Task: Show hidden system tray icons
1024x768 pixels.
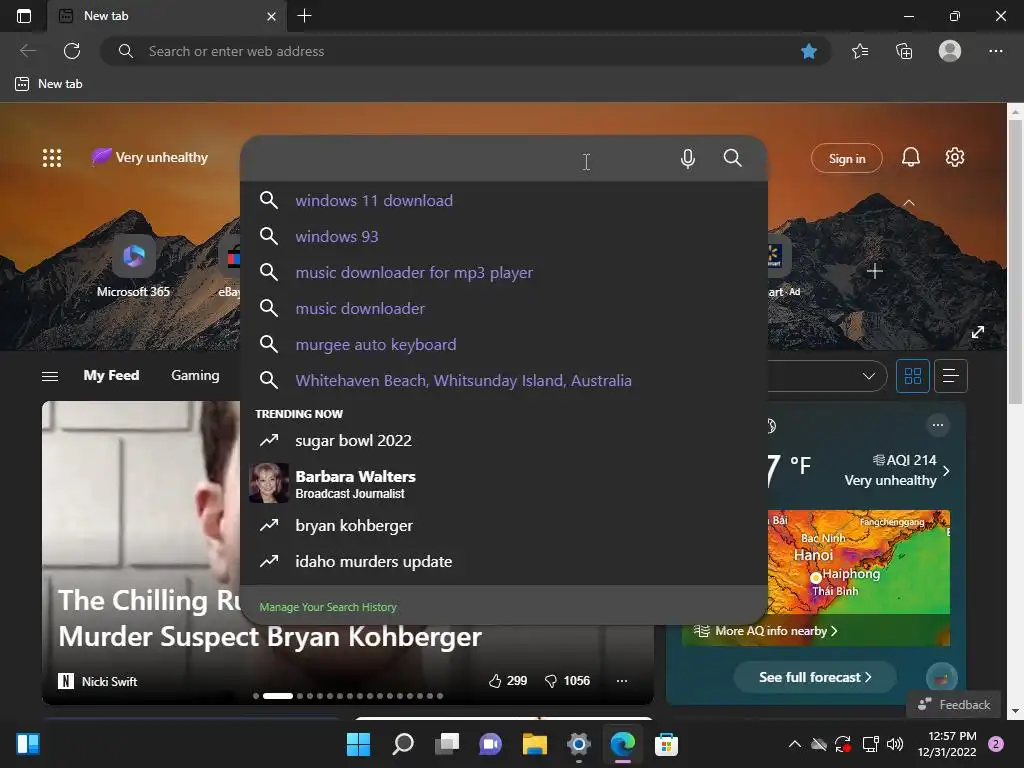Action: [x=795, y=744]
